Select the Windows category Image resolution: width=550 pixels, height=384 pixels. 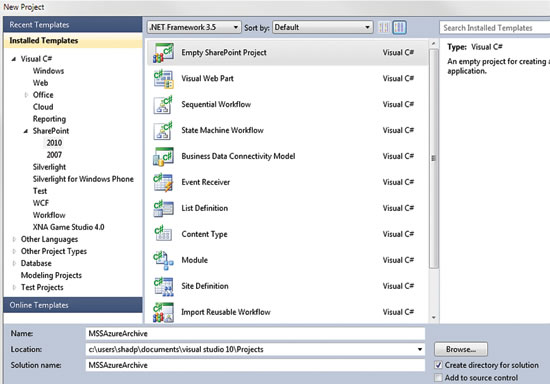click(x=48, y=71)
